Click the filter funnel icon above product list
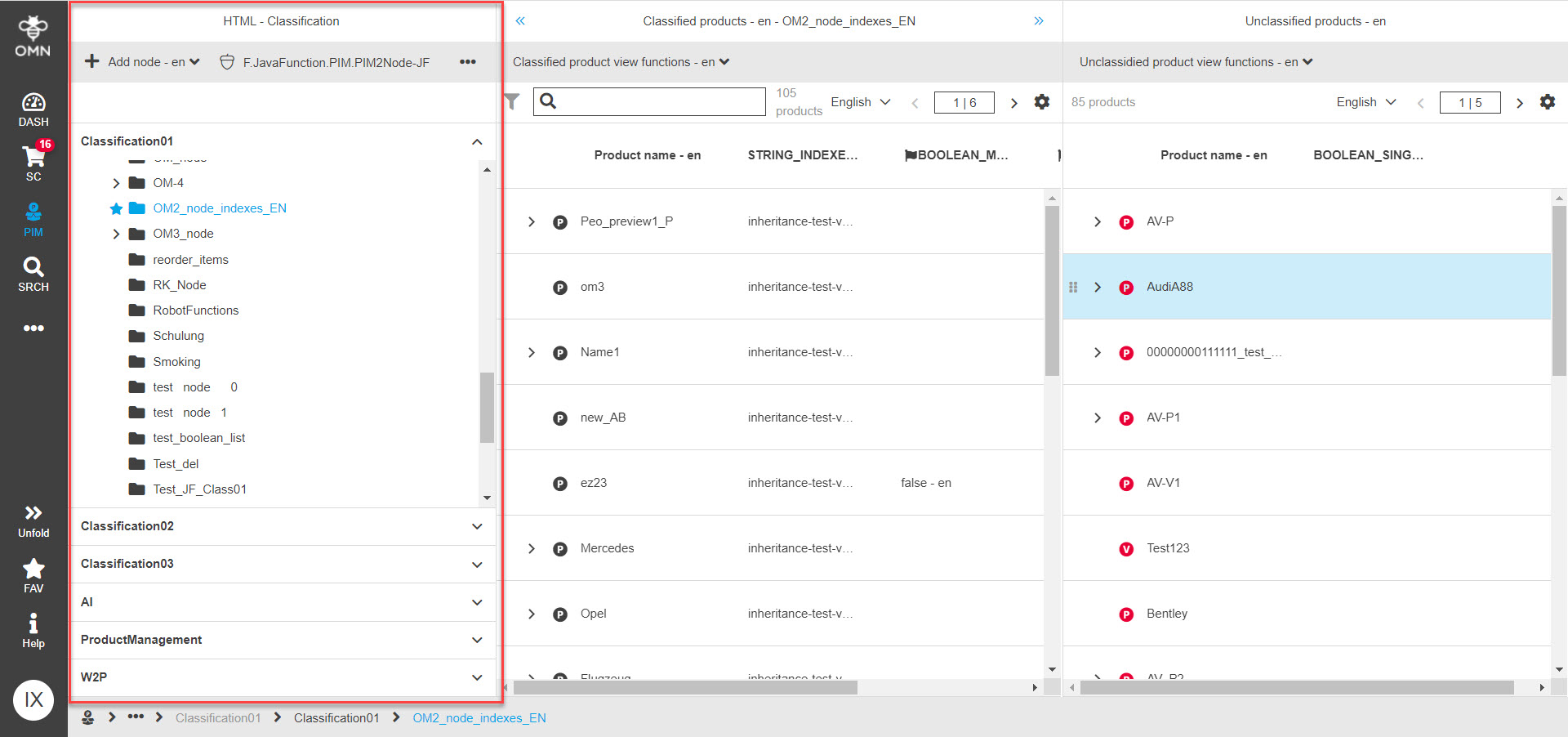1568x737 pixels. (511, 101)
